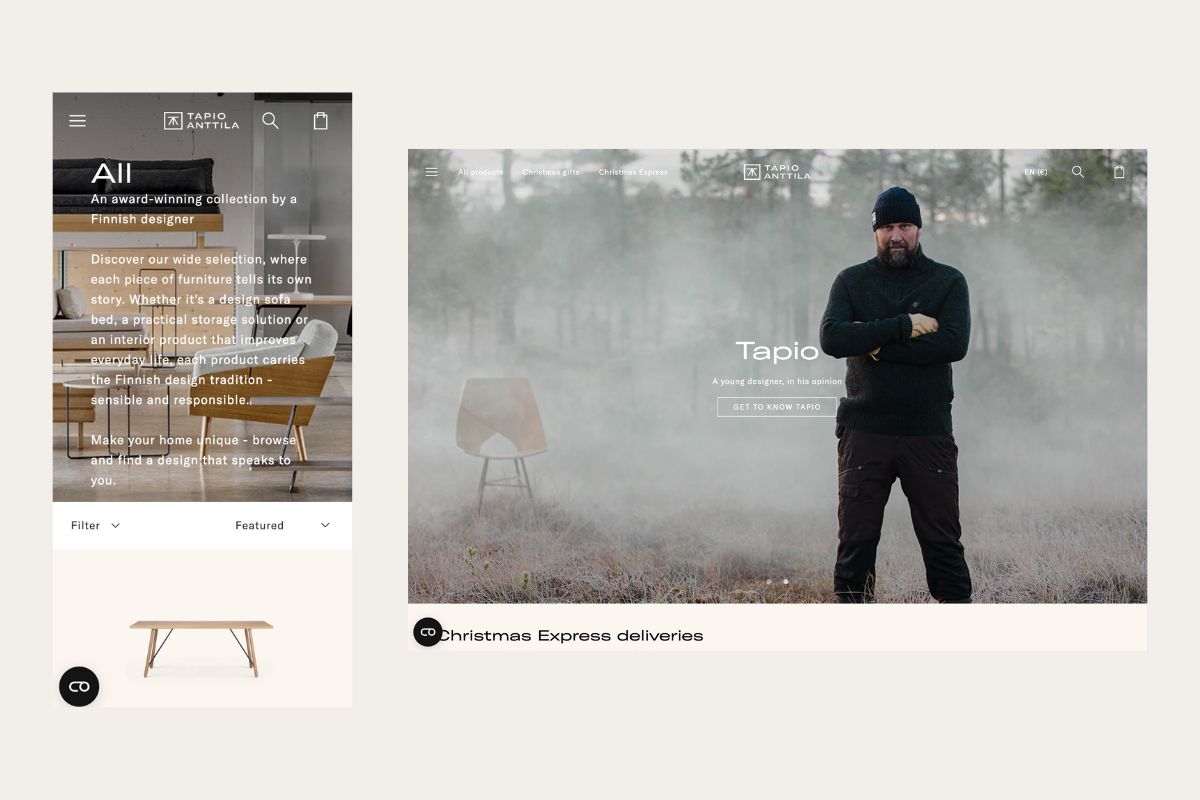This screenshot has height=800, width=1200.
Task: Click the Get to Know Tapio button
Action: 777,407
